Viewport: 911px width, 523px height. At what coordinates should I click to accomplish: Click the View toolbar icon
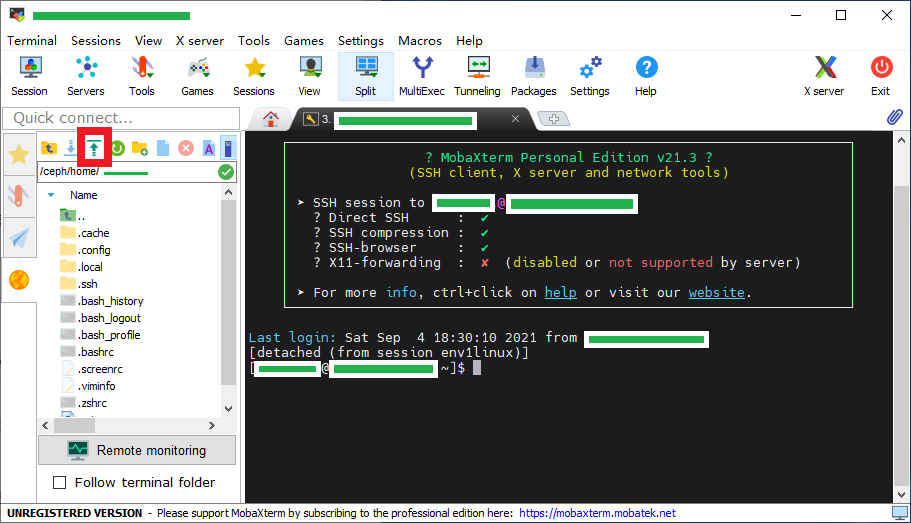tap(310, 76)
